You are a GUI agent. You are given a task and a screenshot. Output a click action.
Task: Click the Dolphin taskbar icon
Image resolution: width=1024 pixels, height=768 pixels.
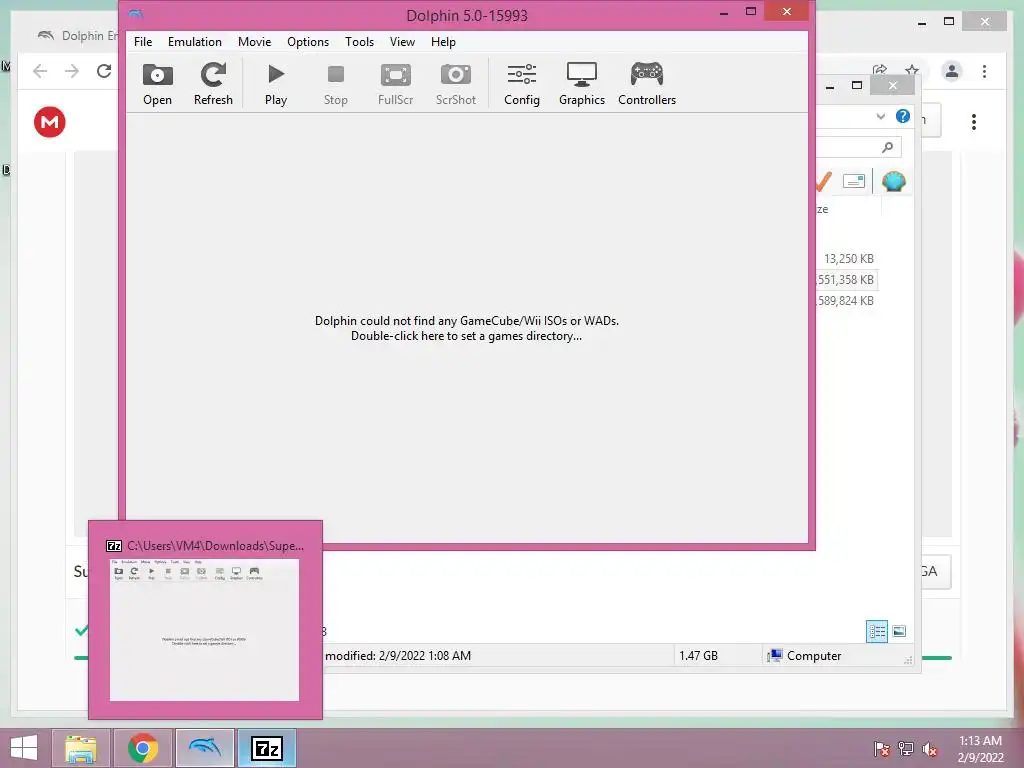204,748
